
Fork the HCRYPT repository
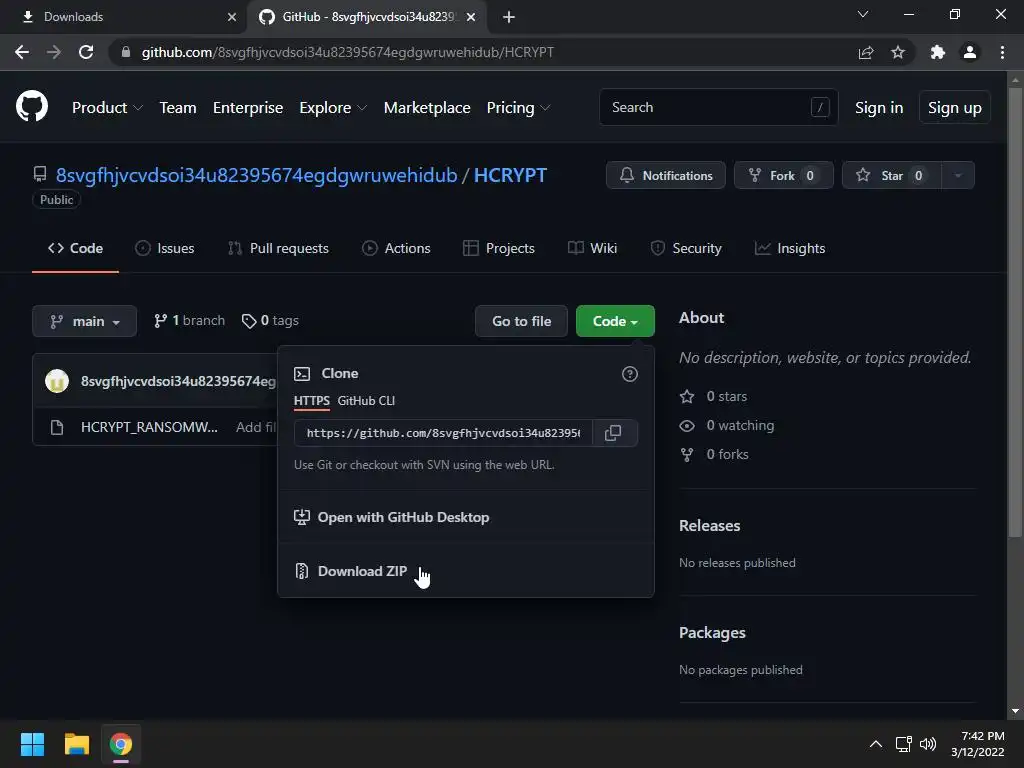784,175
